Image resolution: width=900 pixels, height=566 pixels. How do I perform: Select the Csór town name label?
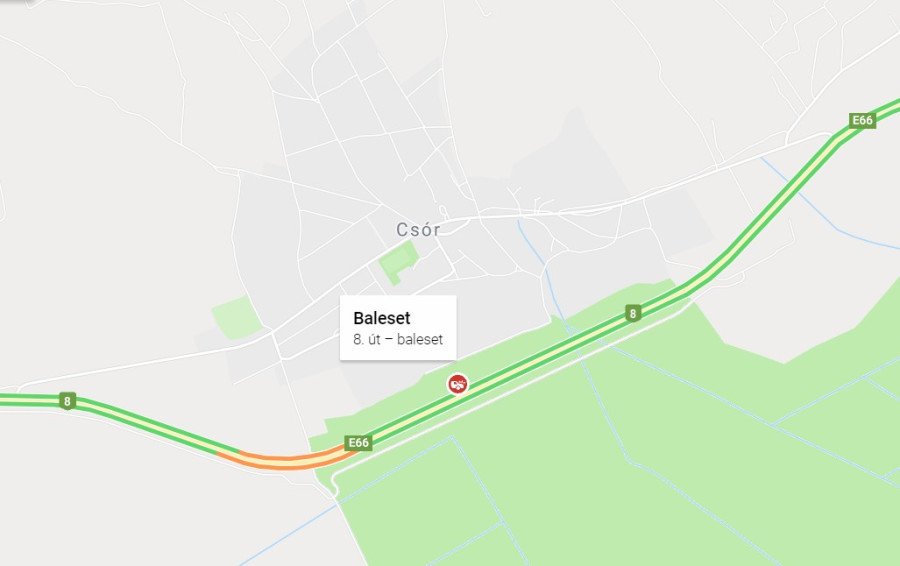(418, 230)
